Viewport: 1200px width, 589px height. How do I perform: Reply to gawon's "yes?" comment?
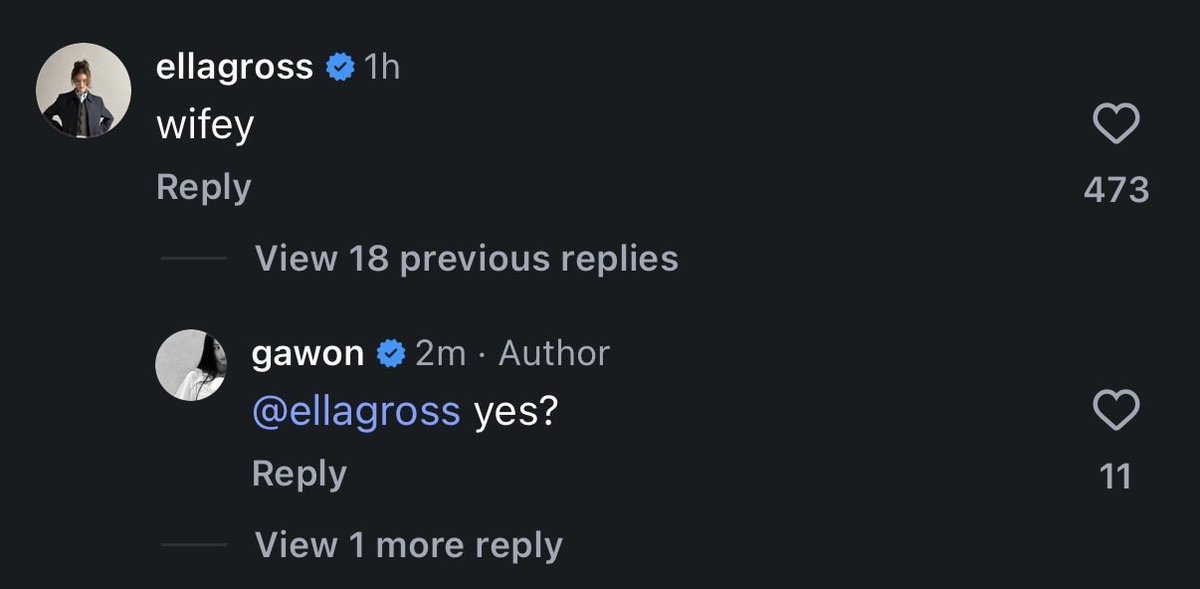point(299,473)
